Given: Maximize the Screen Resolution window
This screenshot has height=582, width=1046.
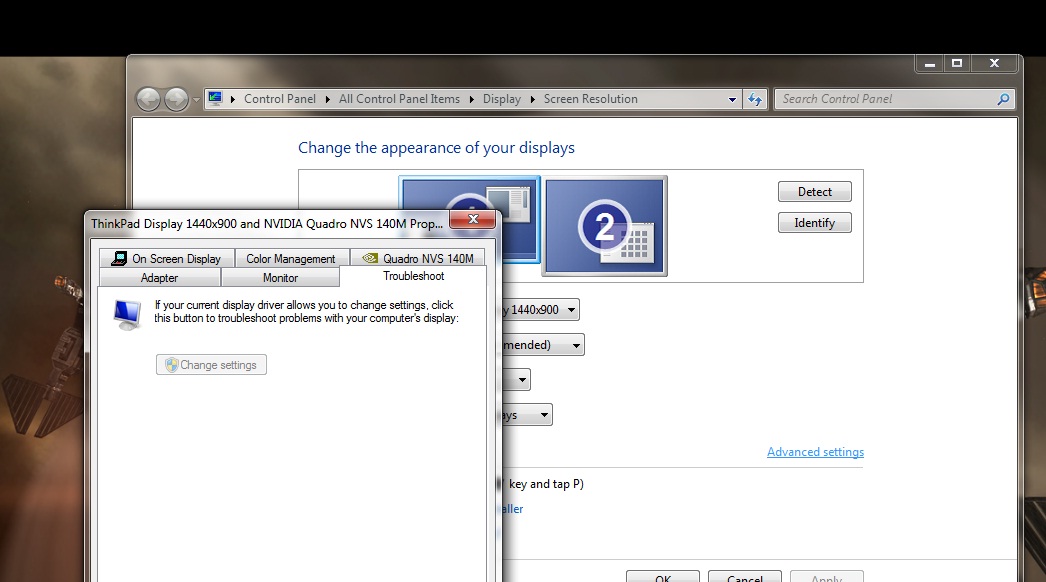Looking at the screenshot, I should click(x=957, y=63).
